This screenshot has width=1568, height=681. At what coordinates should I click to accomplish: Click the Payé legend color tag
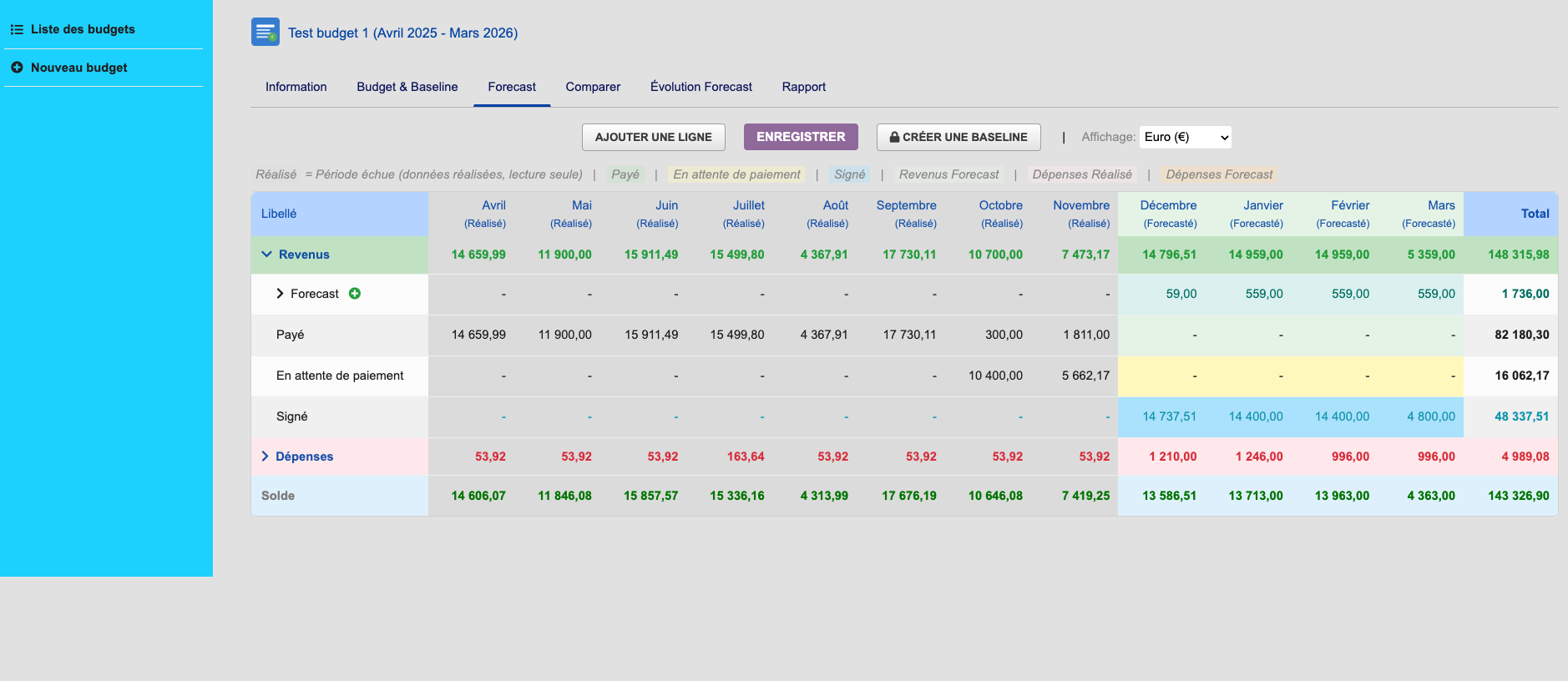[625, 174]
